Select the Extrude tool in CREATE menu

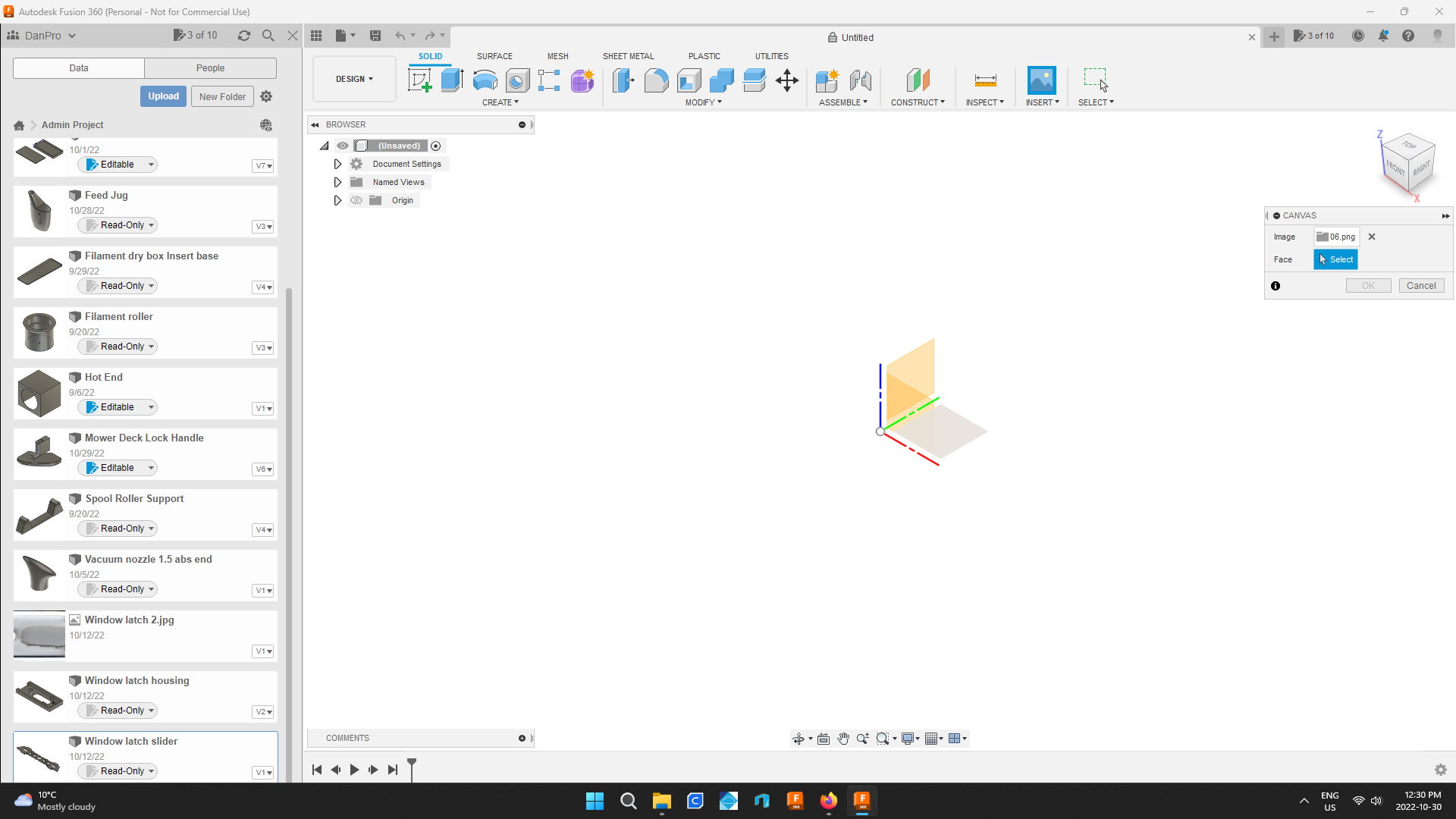click(451, 80)
